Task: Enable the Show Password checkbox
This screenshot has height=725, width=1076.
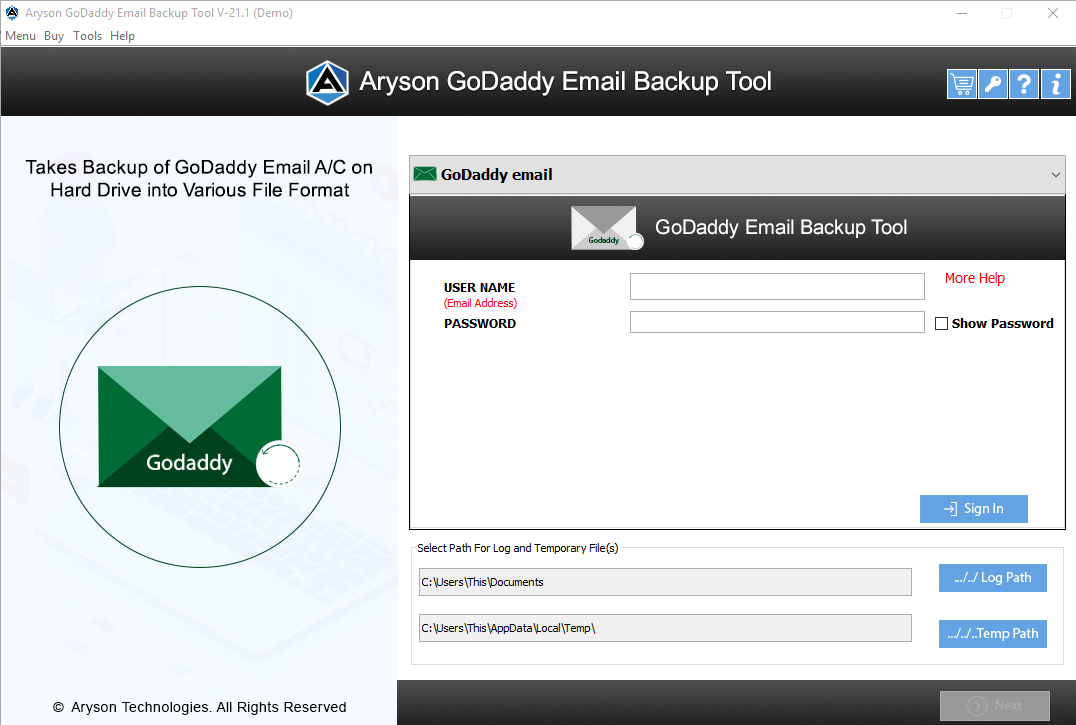Action: pyautogui.click(x=942, y=323)
